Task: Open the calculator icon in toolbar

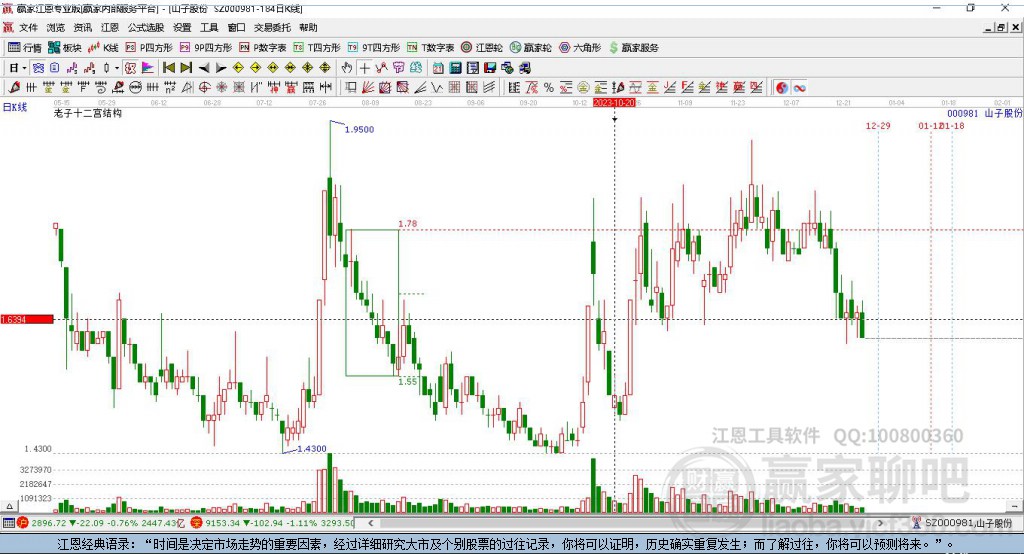Action: click(455, 68)
